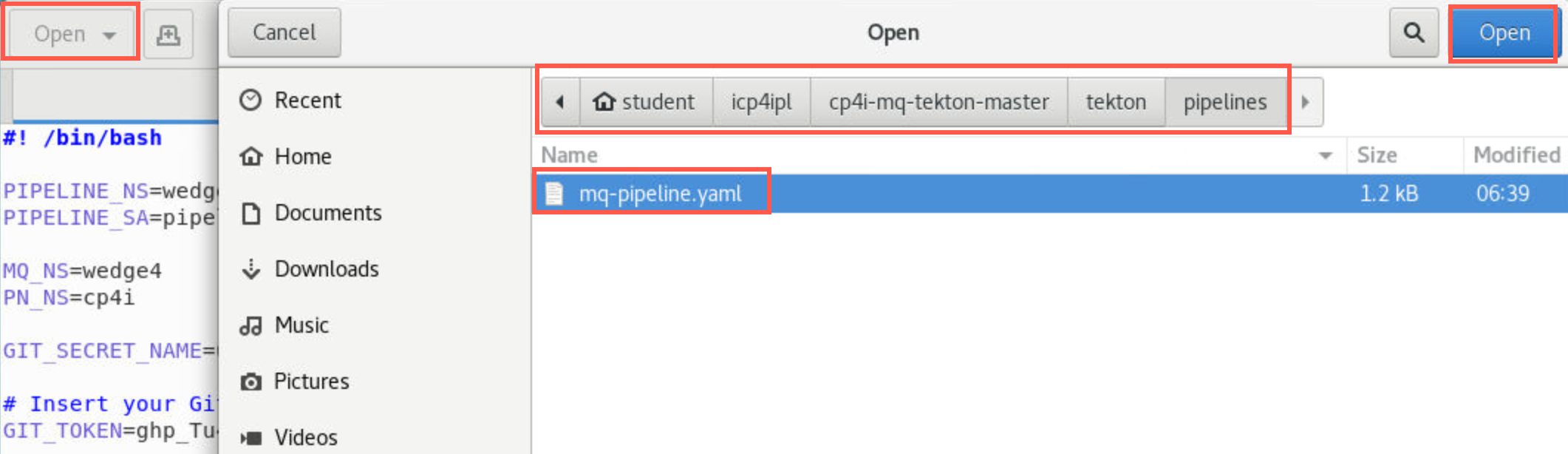Navigate to the tekton breadcrumb

[1116, 101]
